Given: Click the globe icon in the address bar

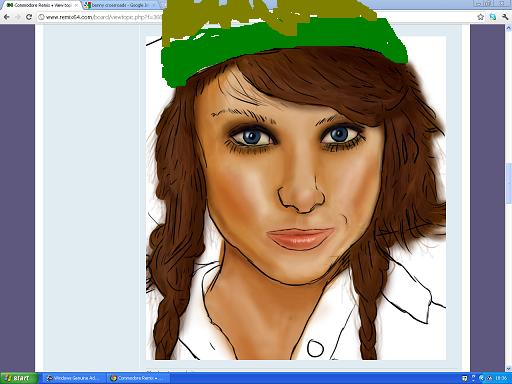Looking at the screenshot, I should tap(41, 17).
